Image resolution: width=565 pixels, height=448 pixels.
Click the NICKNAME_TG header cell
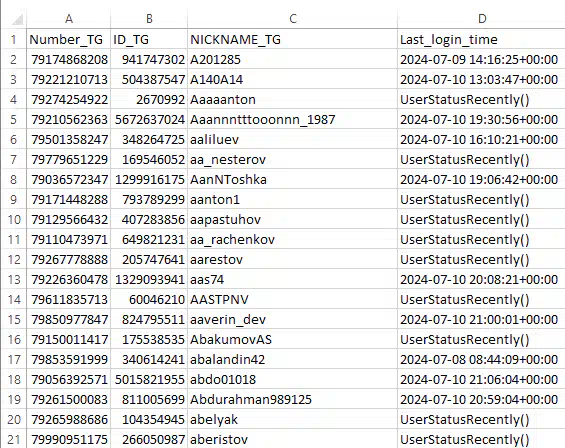coord(293,39)
